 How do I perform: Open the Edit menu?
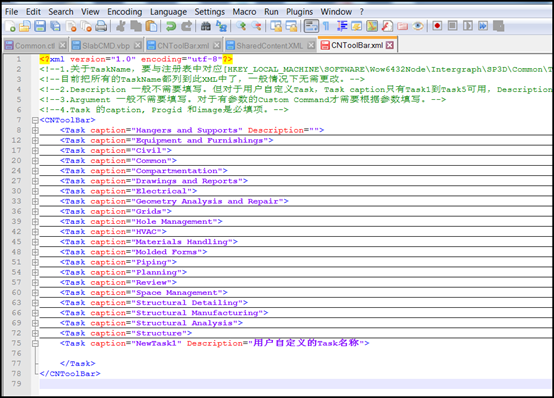(x=33, y=12)
